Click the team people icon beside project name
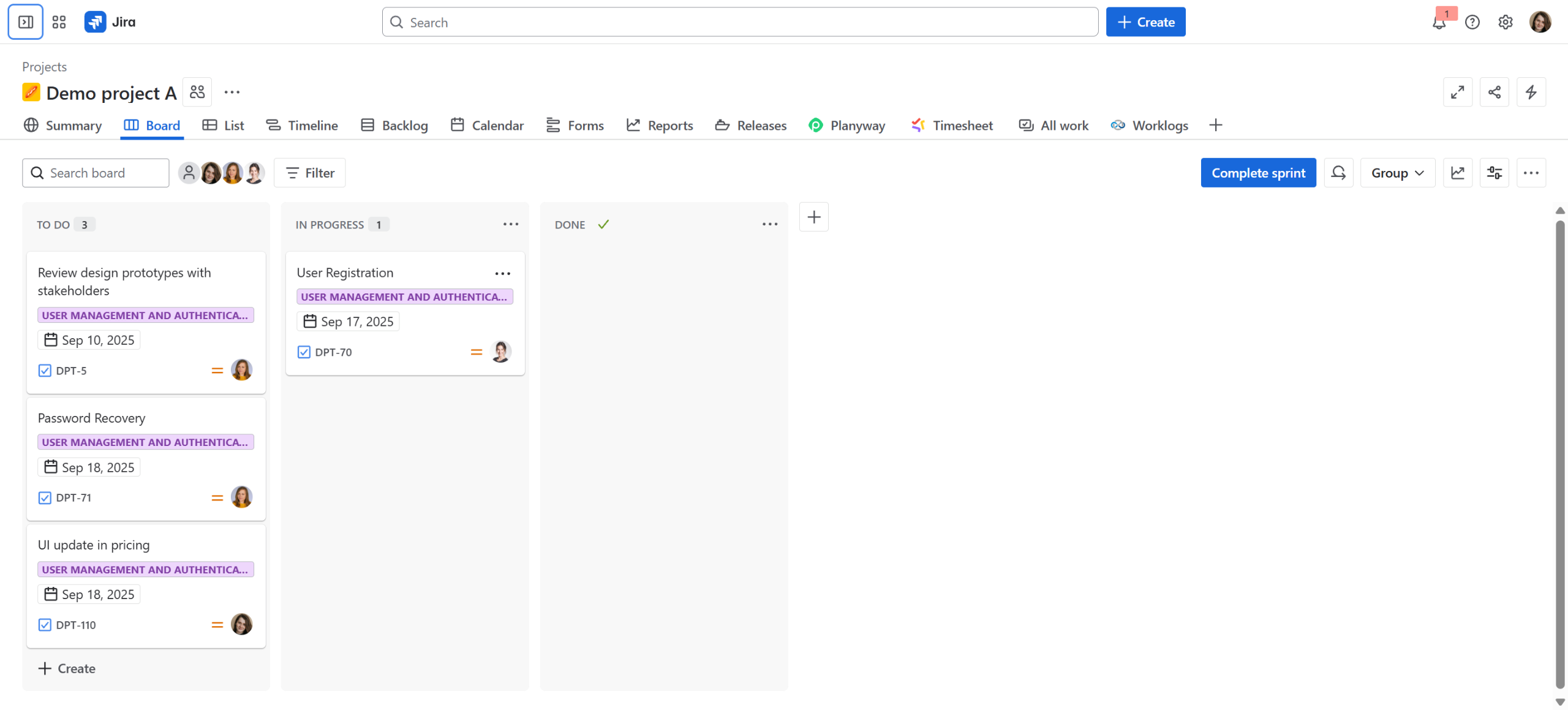The height and width of the screenshot is (710, 1568). tap(197, 92)
